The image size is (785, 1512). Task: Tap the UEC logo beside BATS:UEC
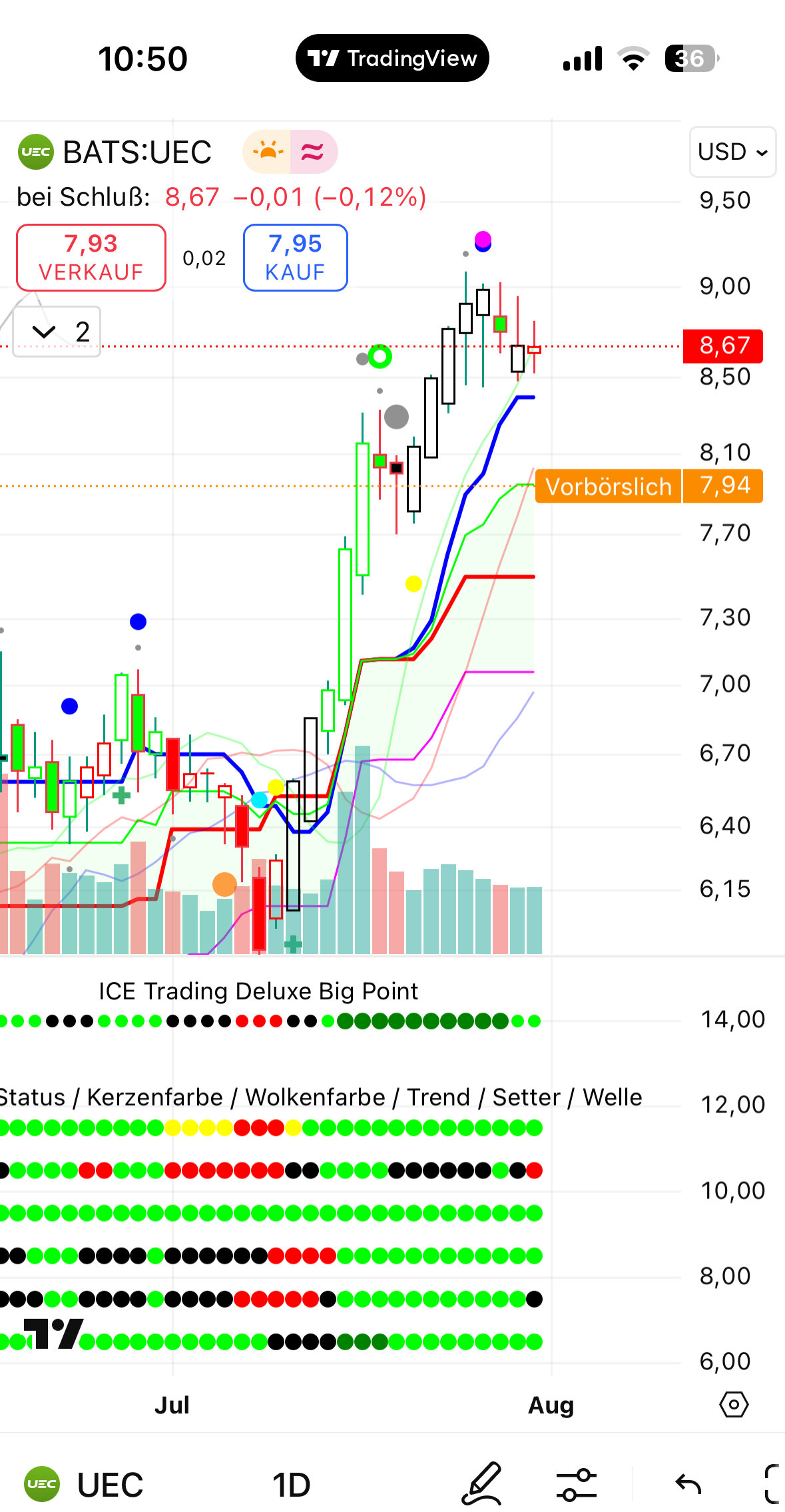(35, 152)
